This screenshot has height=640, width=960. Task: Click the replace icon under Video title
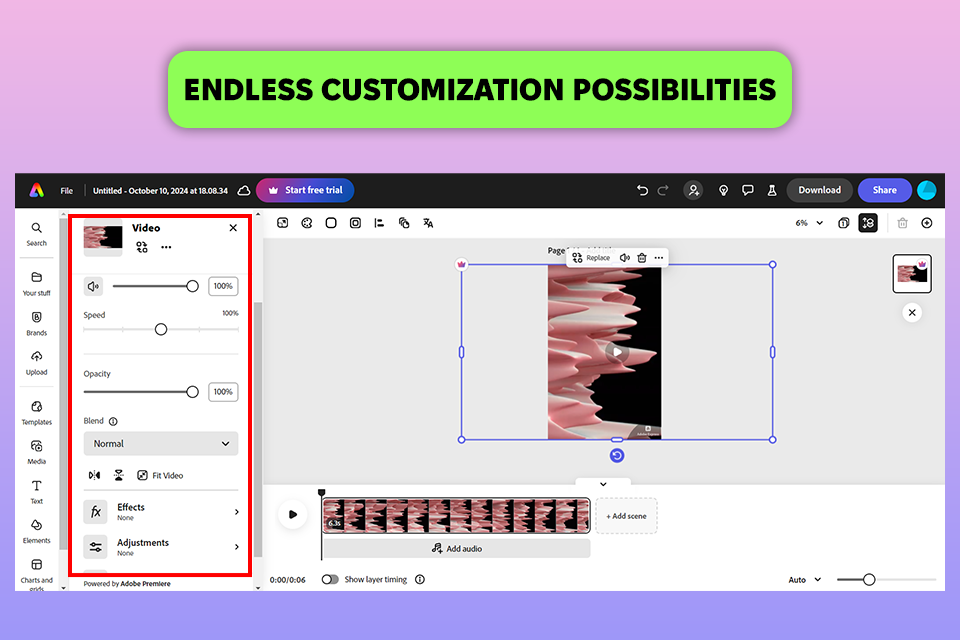142,247
